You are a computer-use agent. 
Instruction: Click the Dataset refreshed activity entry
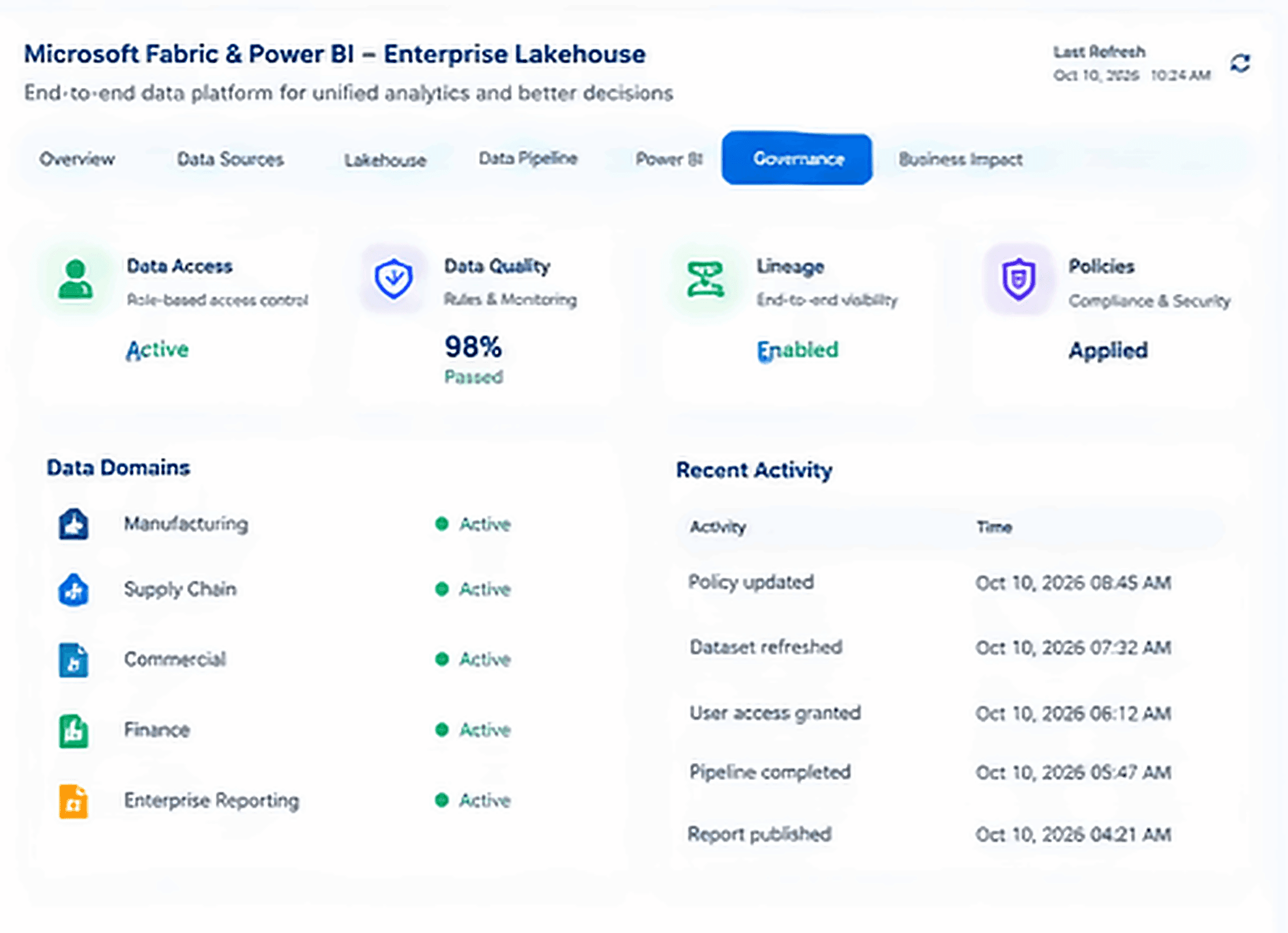pyautogui.click(x=766, y=647)
